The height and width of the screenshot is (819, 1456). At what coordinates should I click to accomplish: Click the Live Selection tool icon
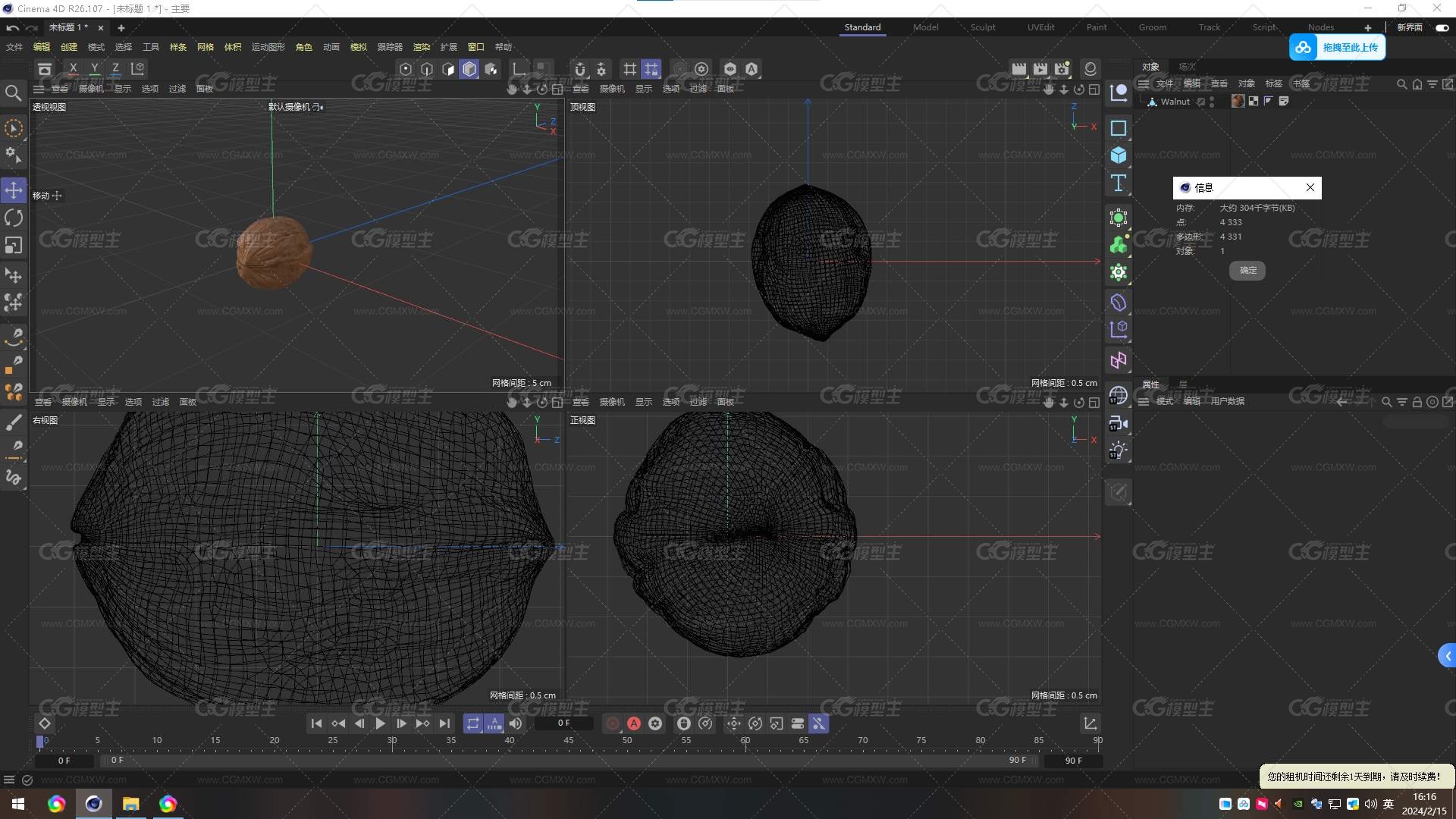[x=14, y=127]
